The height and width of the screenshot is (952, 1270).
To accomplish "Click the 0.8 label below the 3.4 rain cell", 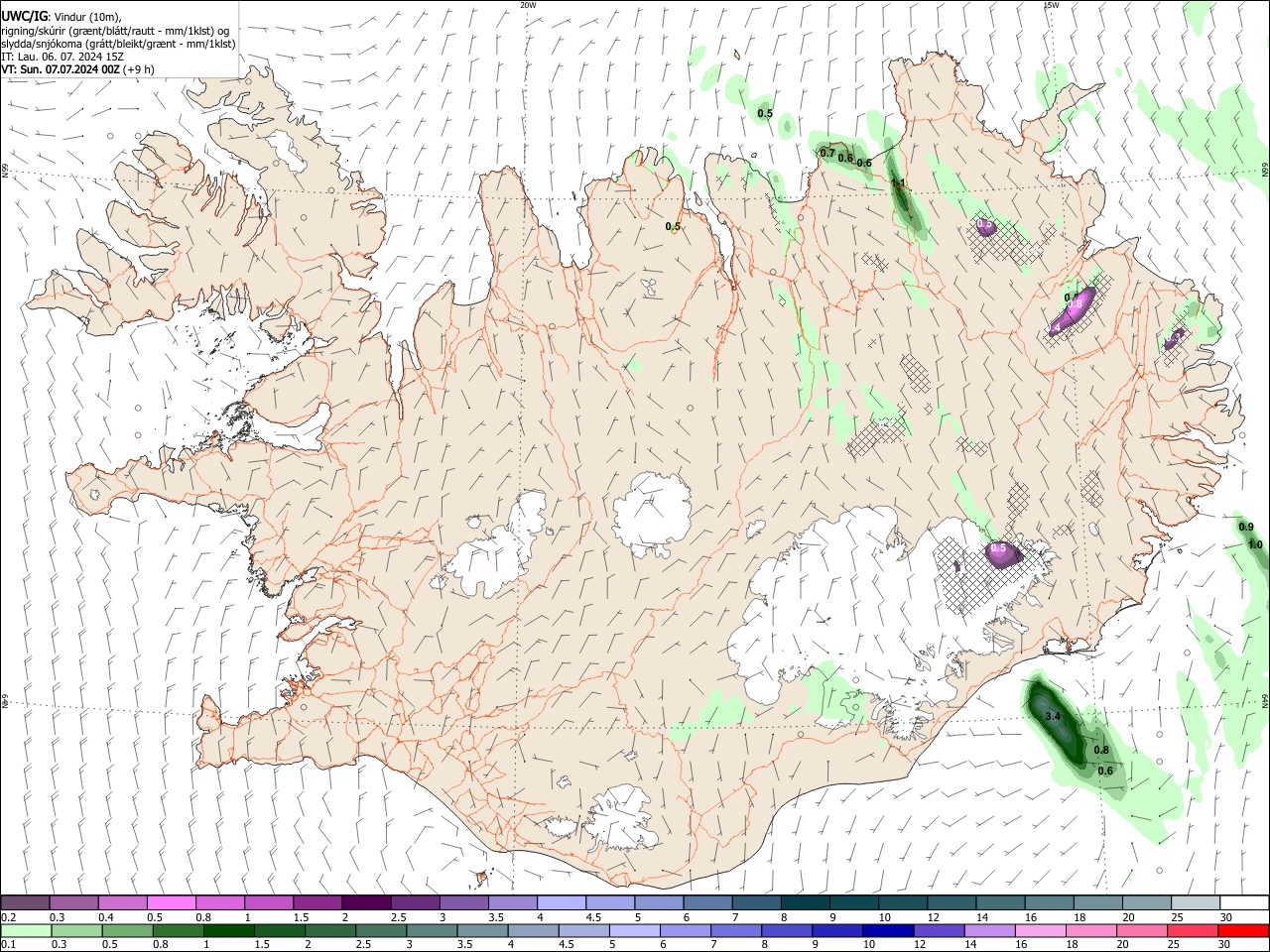I will pyautogui.click(x=1101, y=751).
